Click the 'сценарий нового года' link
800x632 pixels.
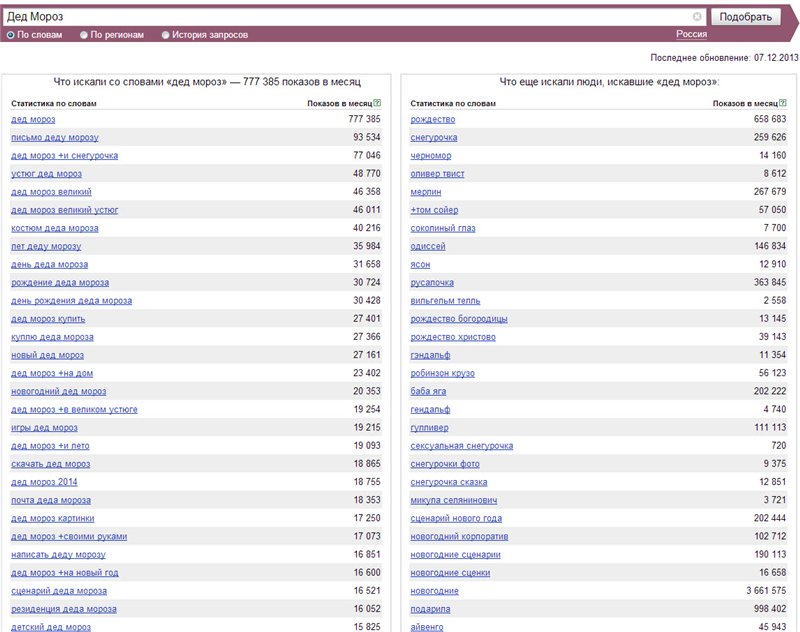click(456, 518)
